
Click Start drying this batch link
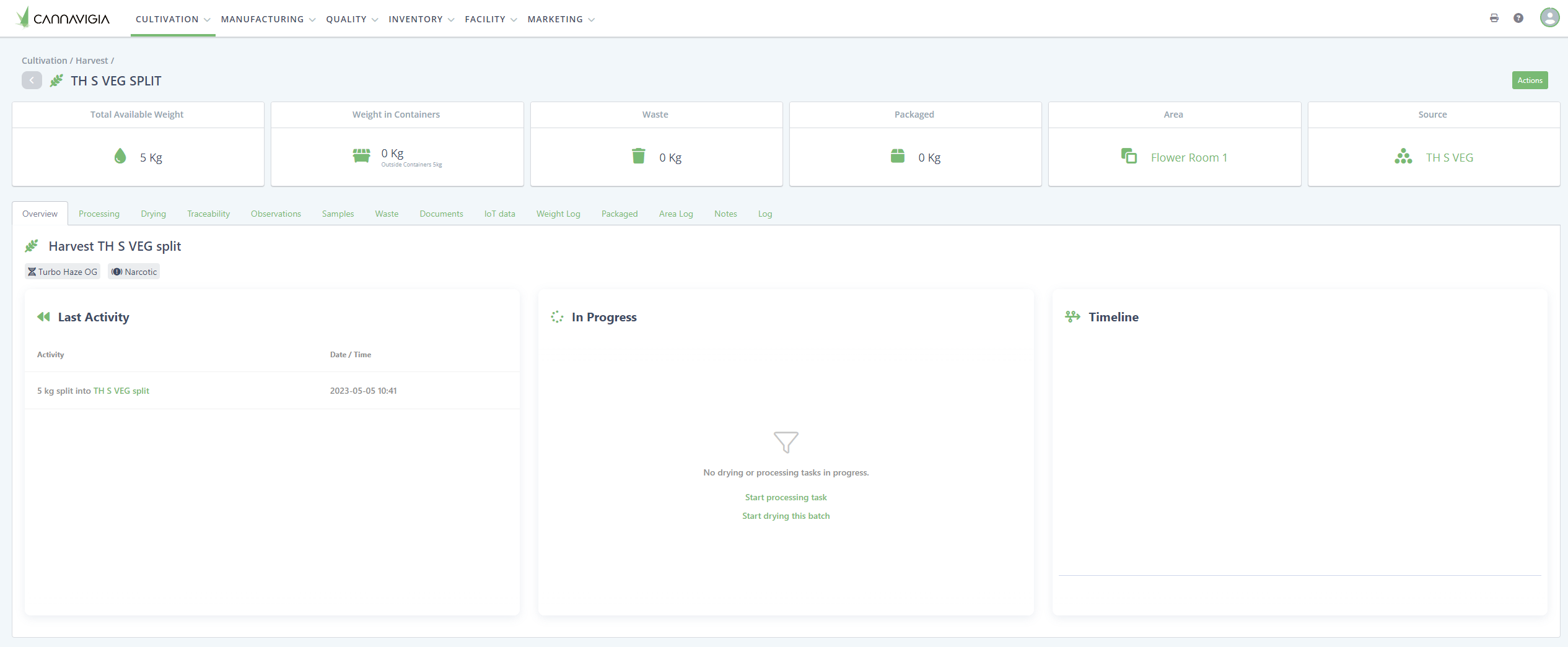click(786, 516)
